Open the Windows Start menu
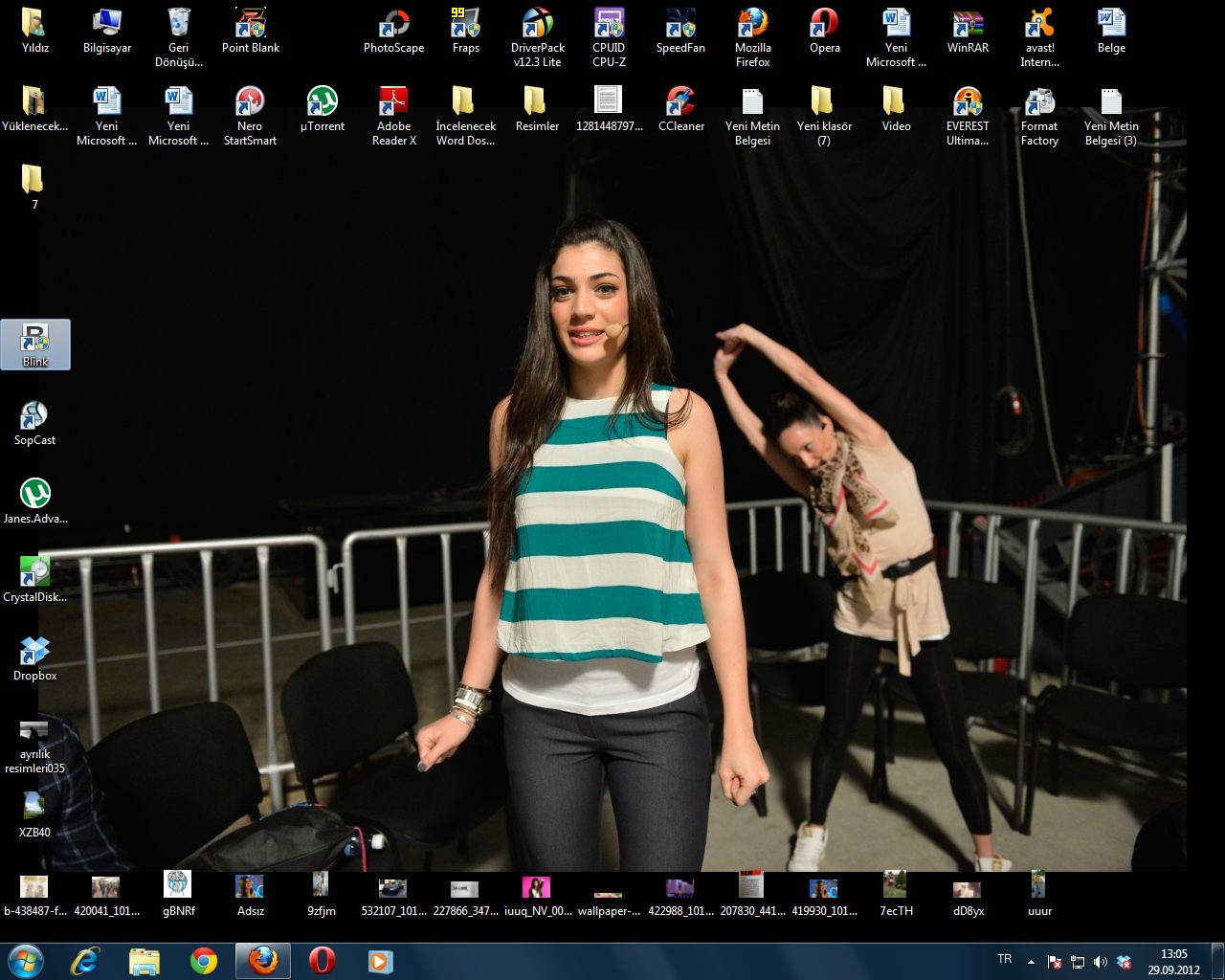This screenshot has width=1225, height=980. point(25,961)
